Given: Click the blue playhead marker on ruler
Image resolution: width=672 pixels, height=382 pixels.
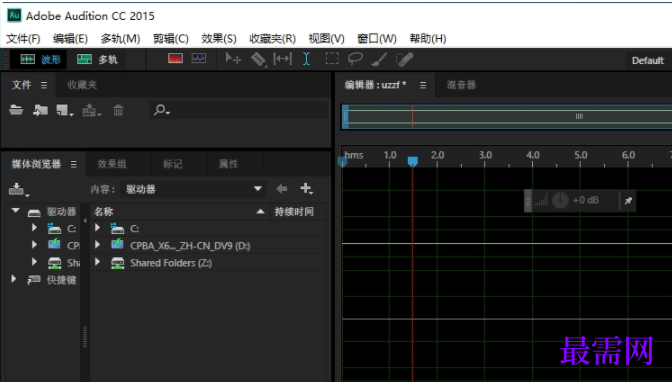Looking at the screenshot, I should point(412,161).
